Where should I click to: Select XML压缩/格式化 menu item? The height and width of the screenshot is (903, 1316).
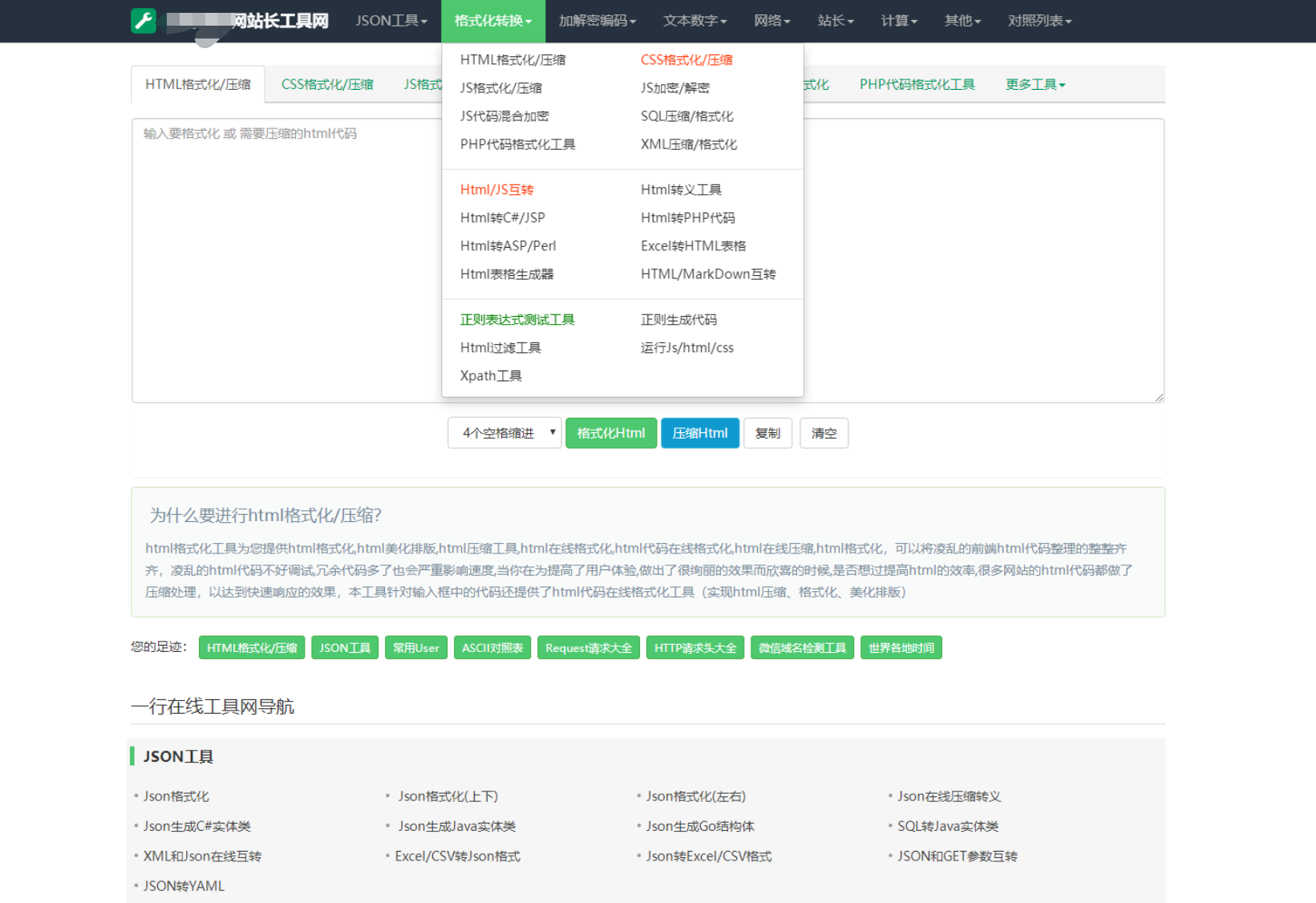(689, 144)
